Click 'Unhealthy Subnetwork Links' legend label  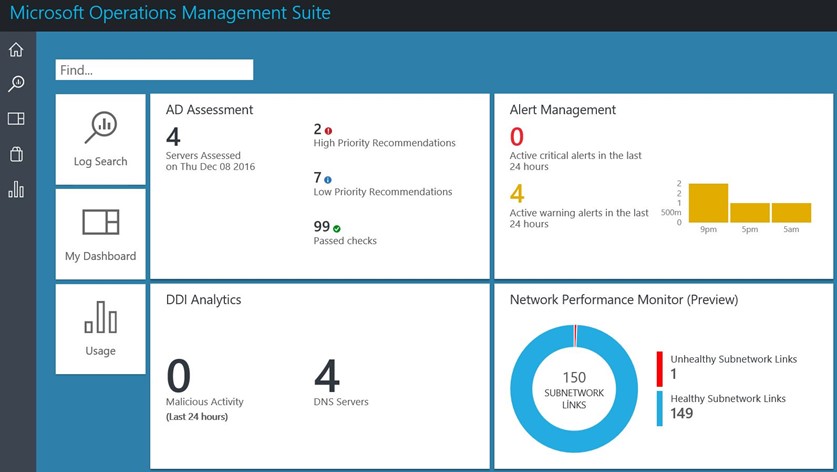(x=733, y=359)
